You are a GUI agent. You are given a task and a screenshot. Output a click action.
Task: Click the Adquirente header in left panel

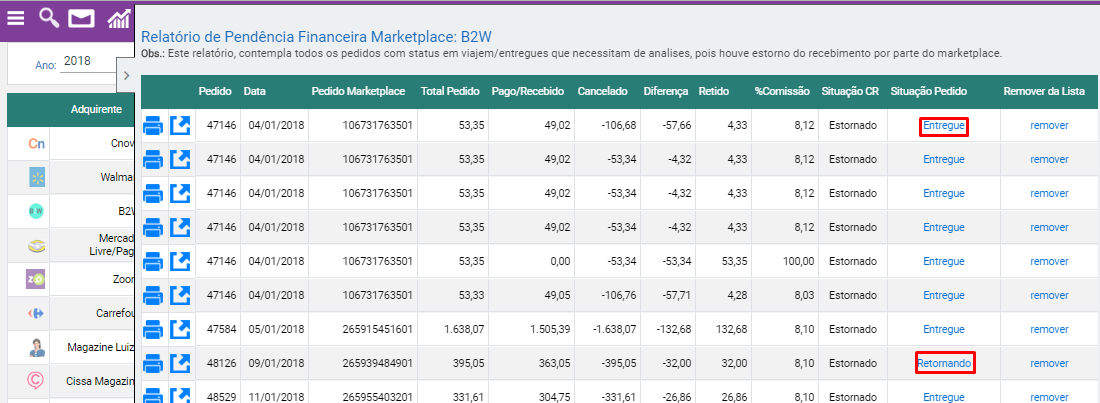(x=97, y=110)
